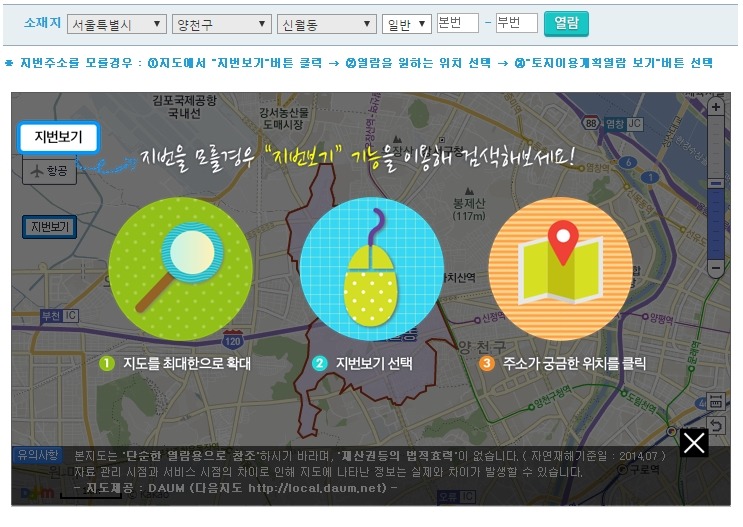The width and height of the screenshot is (743, 527).
Task: Click the Daum logo on map
Action: tap(37, 493)
